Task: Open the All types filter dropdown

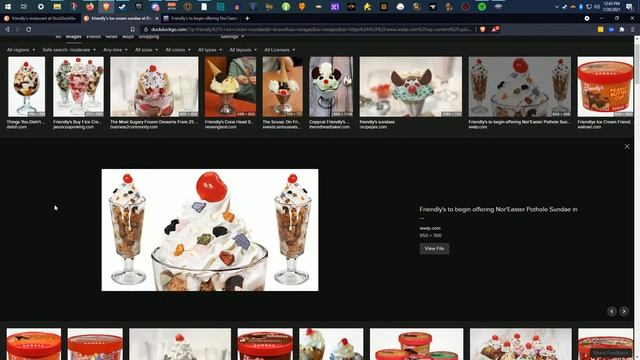Action: point(210,50)
